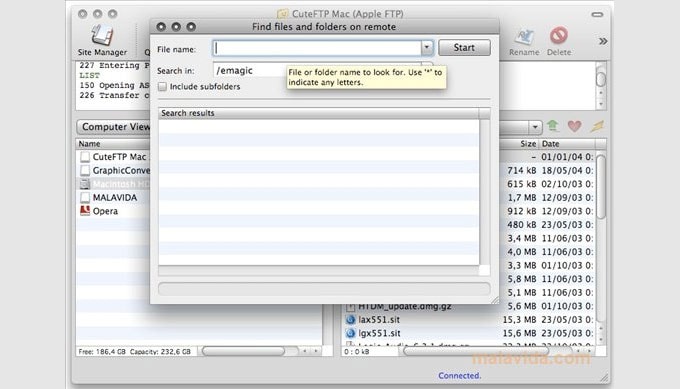
Task: Sort local files by Name column
Action: tap(113, 144)
